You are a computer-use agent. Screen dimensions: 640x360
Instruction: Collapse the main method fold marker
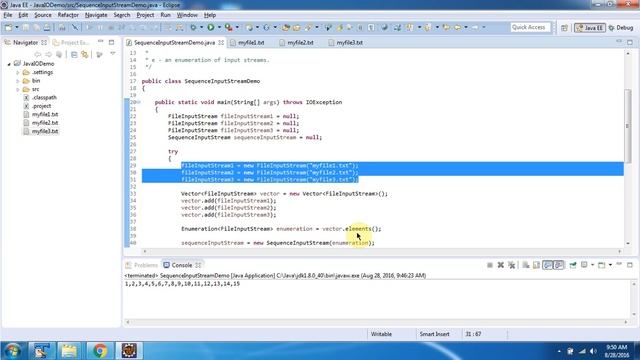point(139,102)
